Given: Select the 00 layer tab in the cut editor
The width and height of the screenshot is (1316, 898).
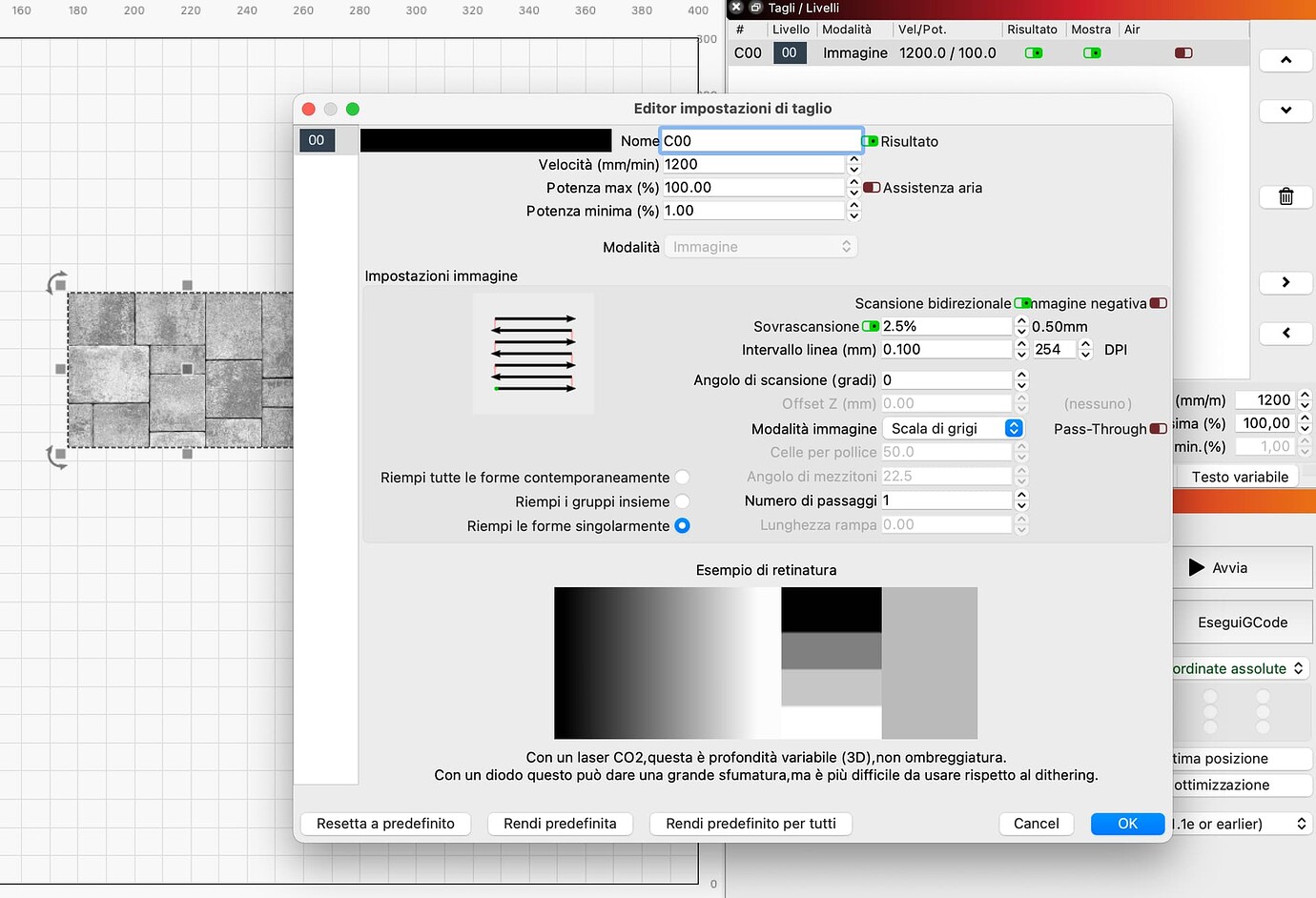Looking at the screenshot, I should [x=317, y=140].
